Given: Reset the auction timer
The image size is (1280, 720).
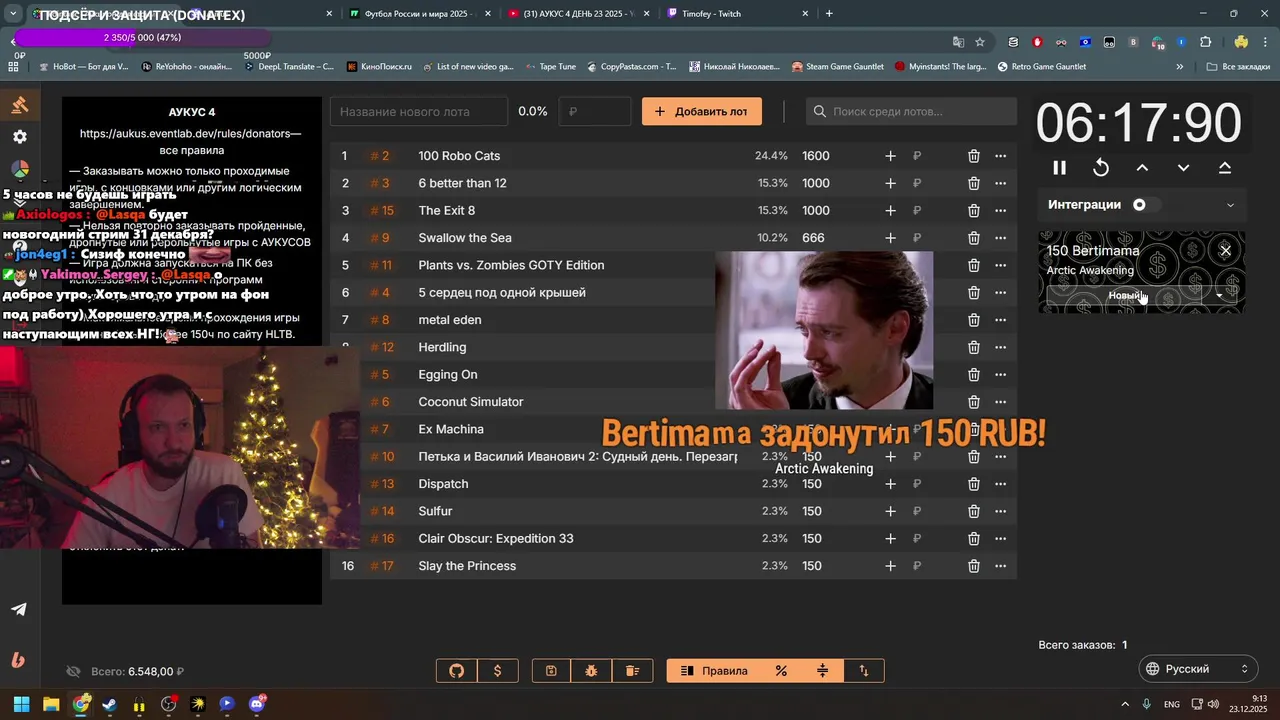Looking at the screenshot, I should point(1101,168).
